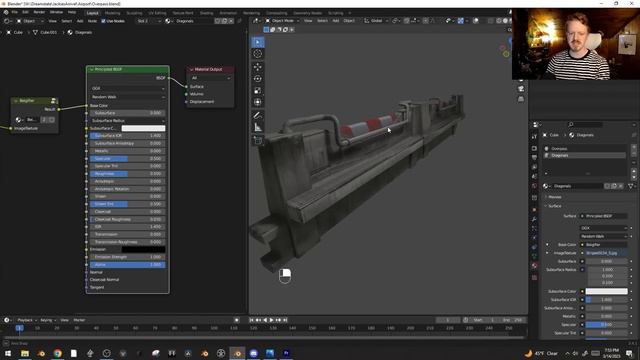Select the Diagonals material slot

pyautogui.click(x=584, y=156)
